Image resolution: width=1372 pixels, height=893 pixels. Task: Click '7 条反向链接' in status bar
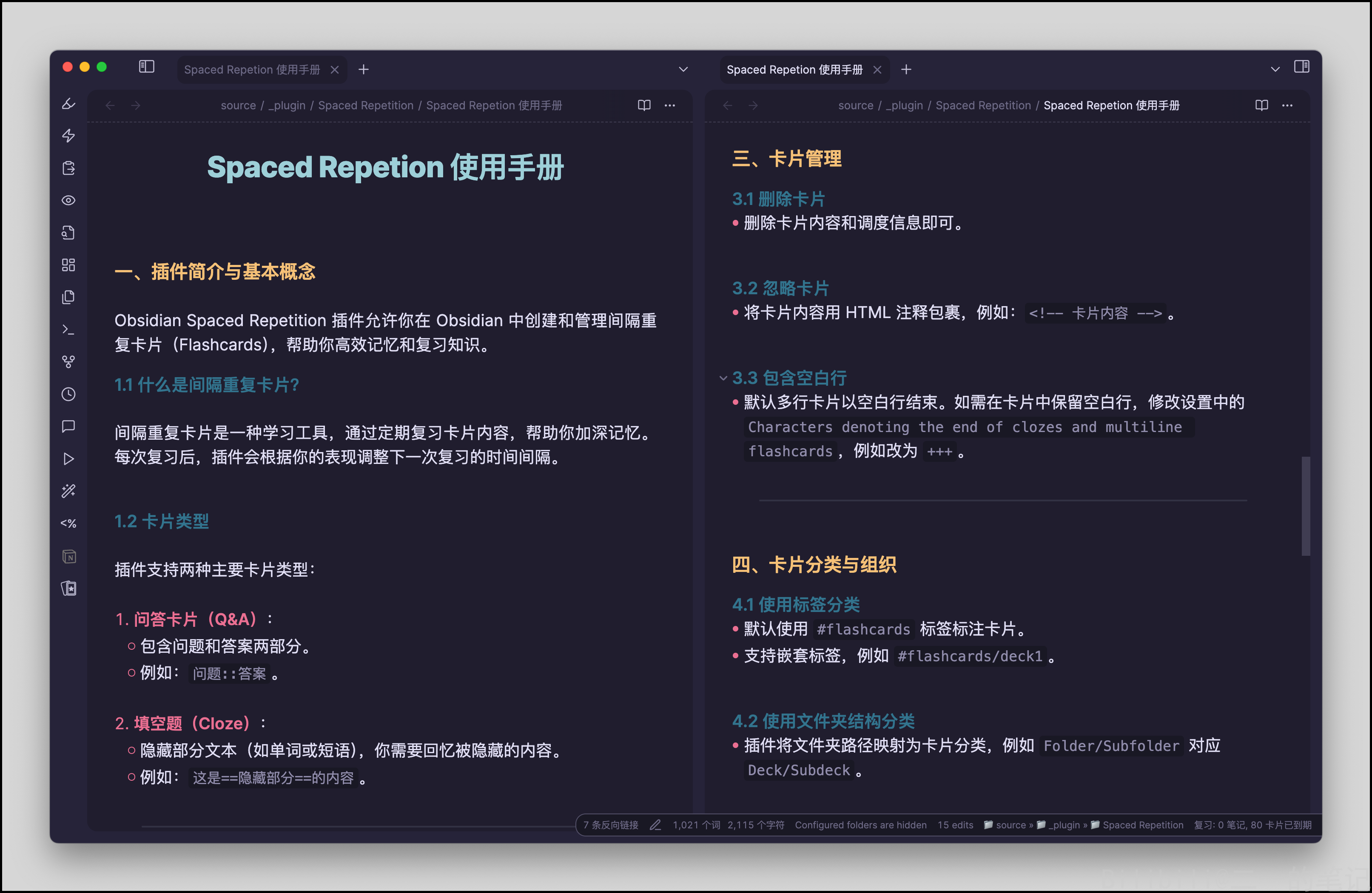610,825
